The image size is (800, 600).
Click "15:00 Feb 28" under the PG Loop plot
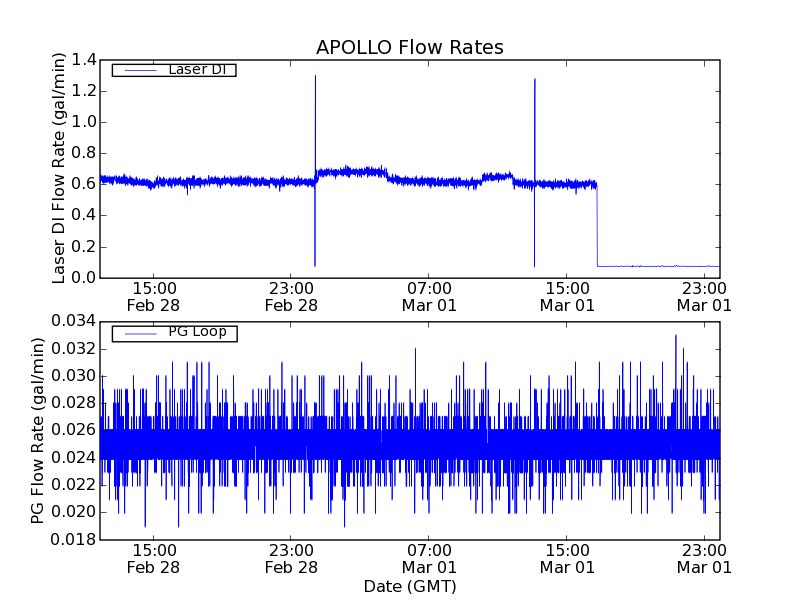click(153, 559)
